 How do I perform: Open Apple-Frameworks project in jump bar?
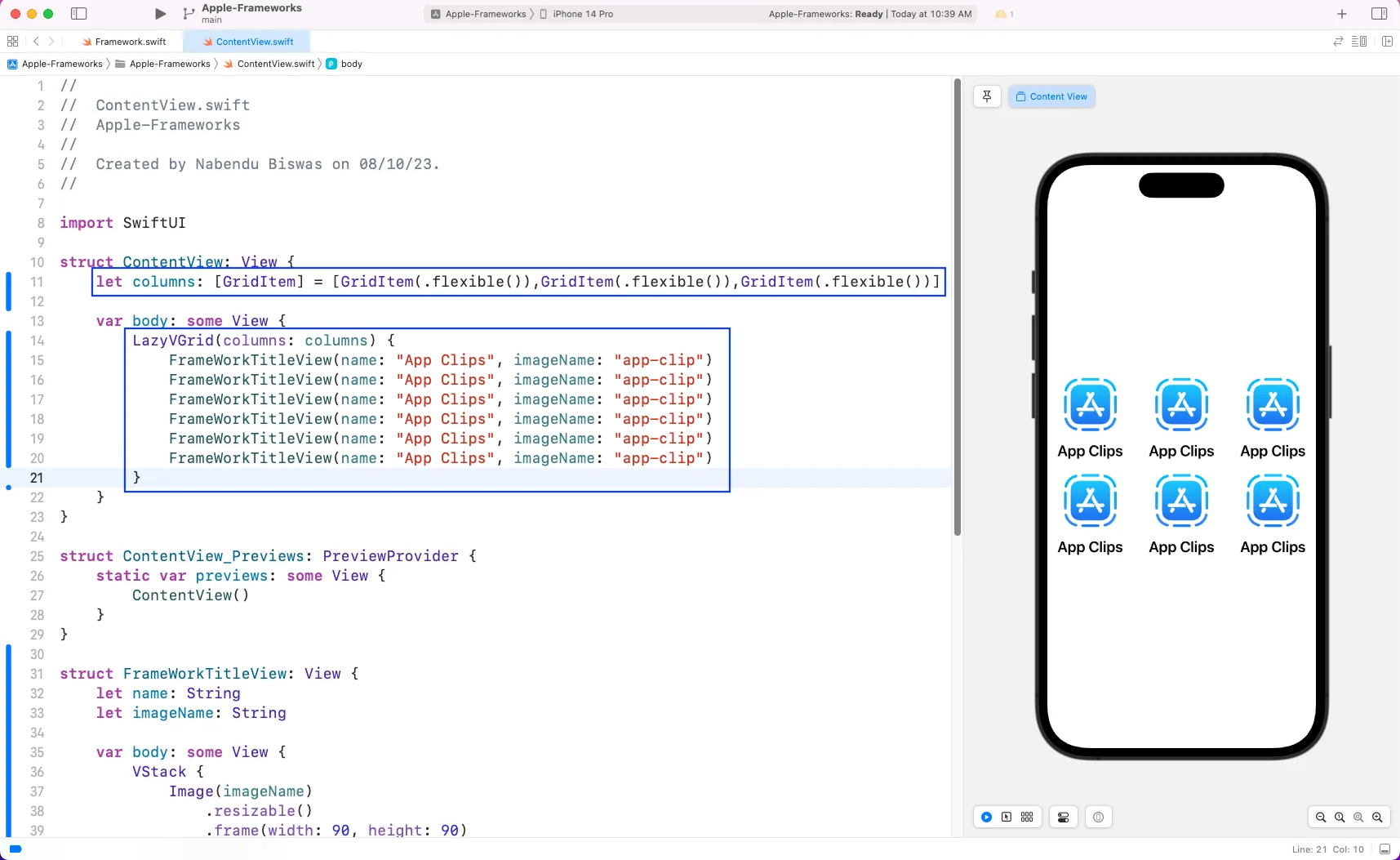click(55, 64)
